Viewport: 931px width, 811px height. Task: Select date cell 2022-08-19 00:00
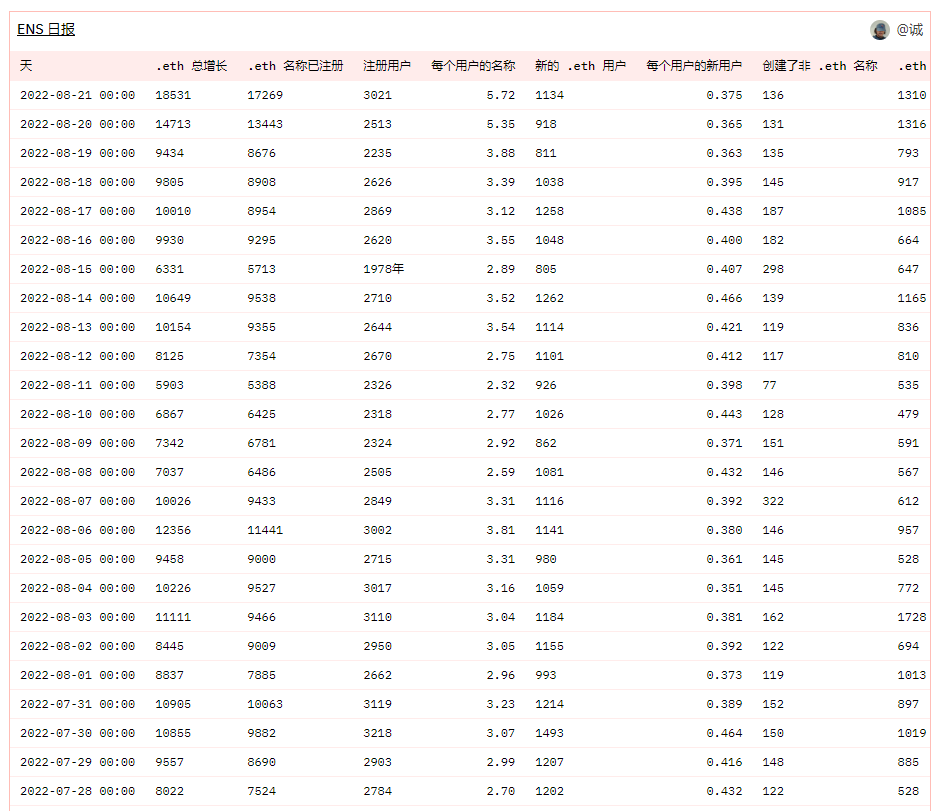point(78,153)
